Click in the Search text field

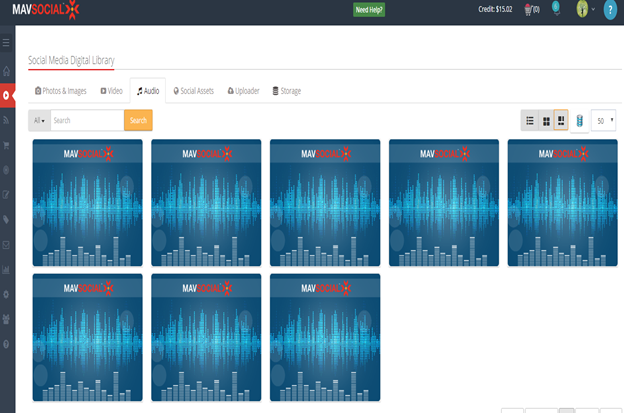(87, 120)
